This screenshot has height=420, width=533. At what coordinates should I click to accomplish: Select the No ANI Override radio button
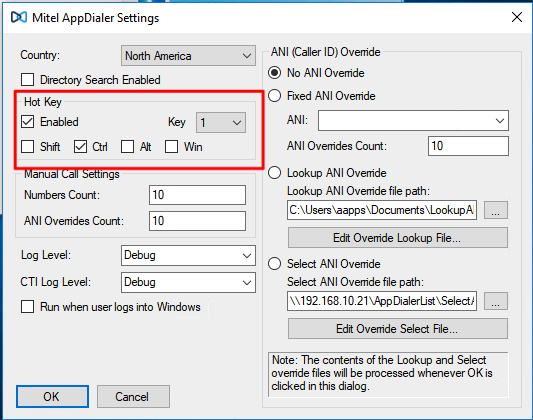click(x=275, y=73)
